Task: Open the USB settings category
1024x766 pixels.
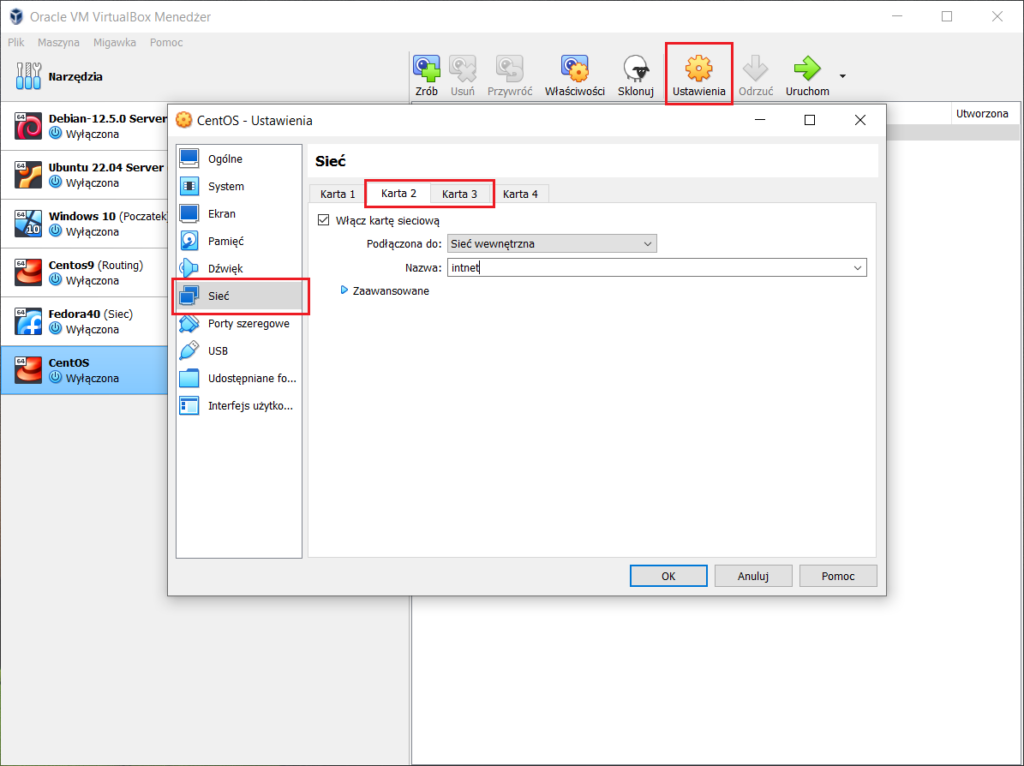Action: (217, 351)
